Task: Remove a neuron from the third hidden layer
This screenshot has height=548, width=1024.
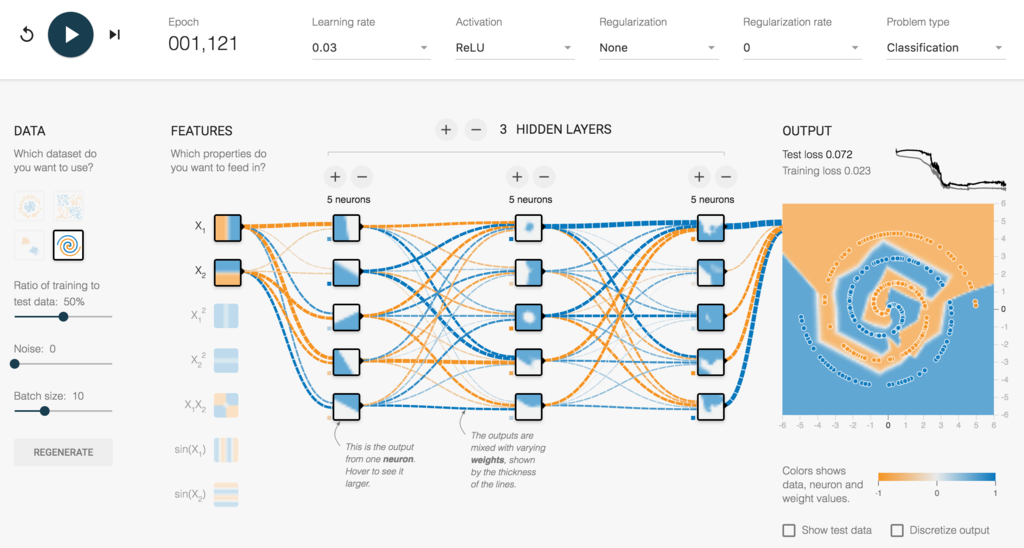Action: (726, 176)
